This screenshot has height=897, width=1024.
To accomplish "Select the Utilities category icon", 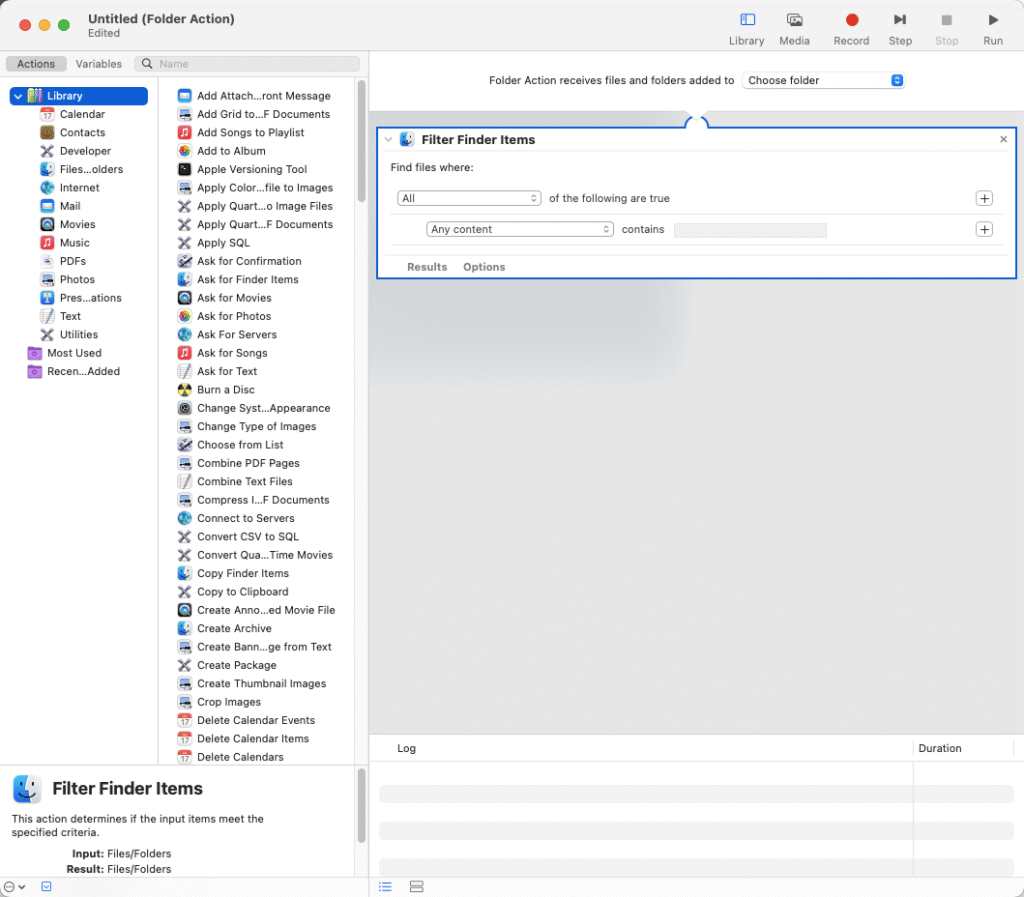I will [x=47, y=334].
